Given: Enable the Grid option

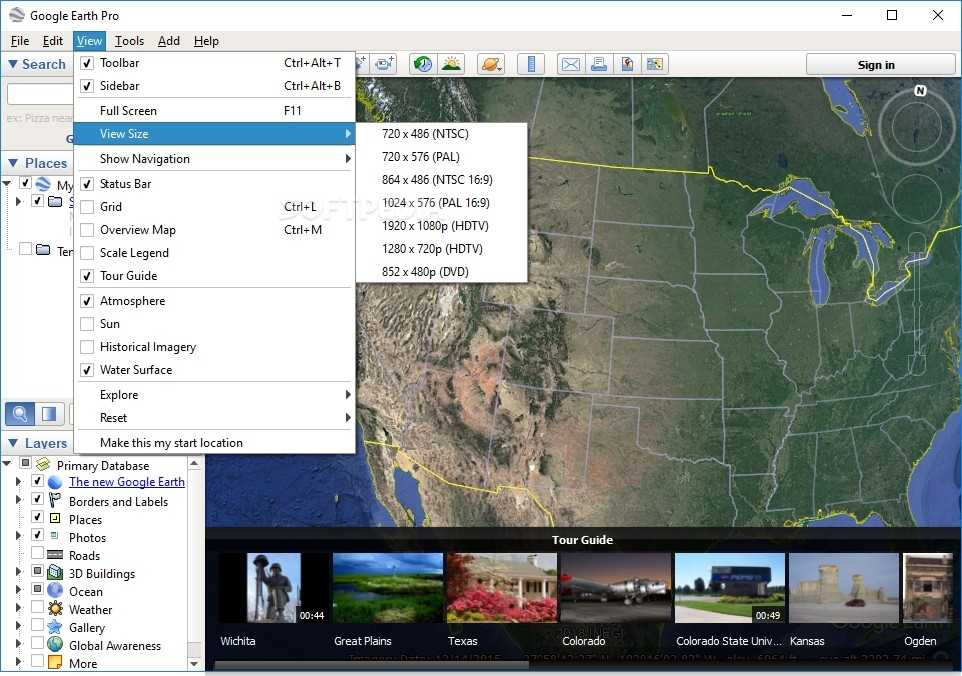Looking at the screenshot, I should click(87, 207).
